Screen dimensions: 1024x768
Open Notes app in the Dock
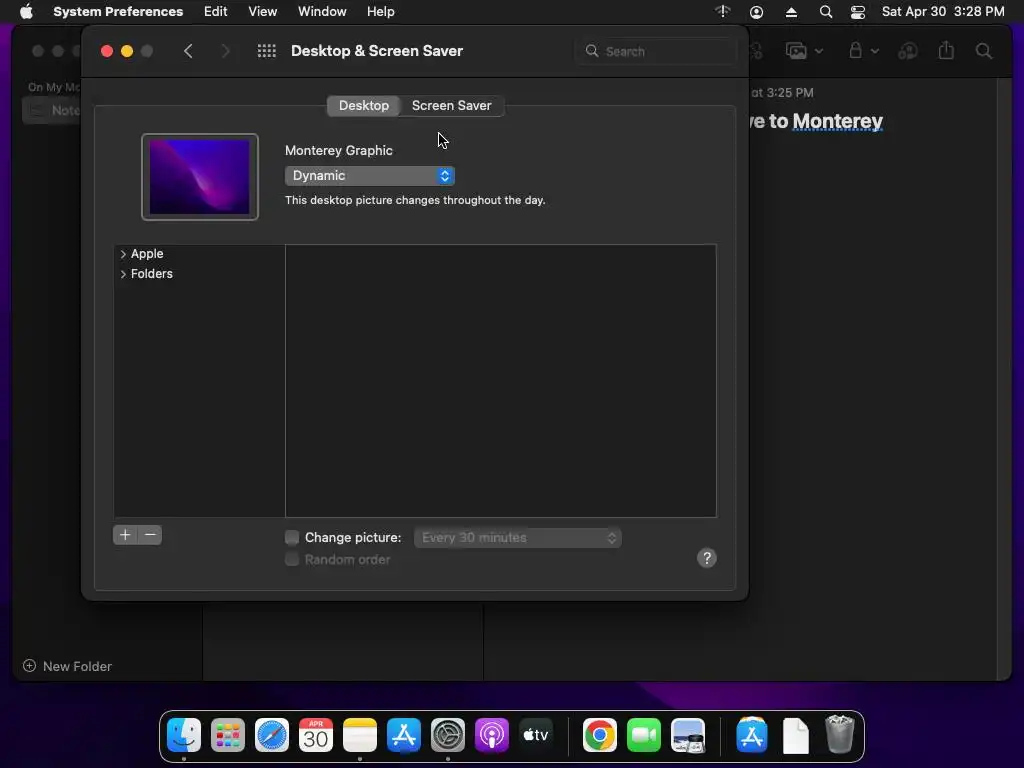(360, 735)
